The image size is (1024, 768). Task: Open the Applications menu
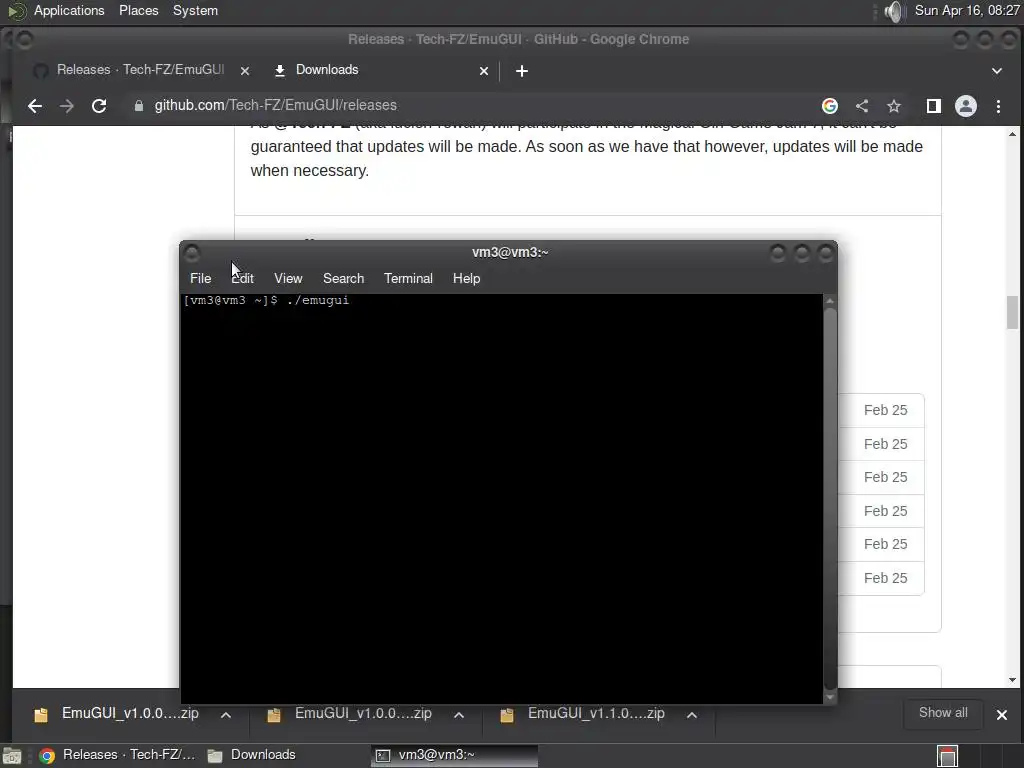pos(69,10)
